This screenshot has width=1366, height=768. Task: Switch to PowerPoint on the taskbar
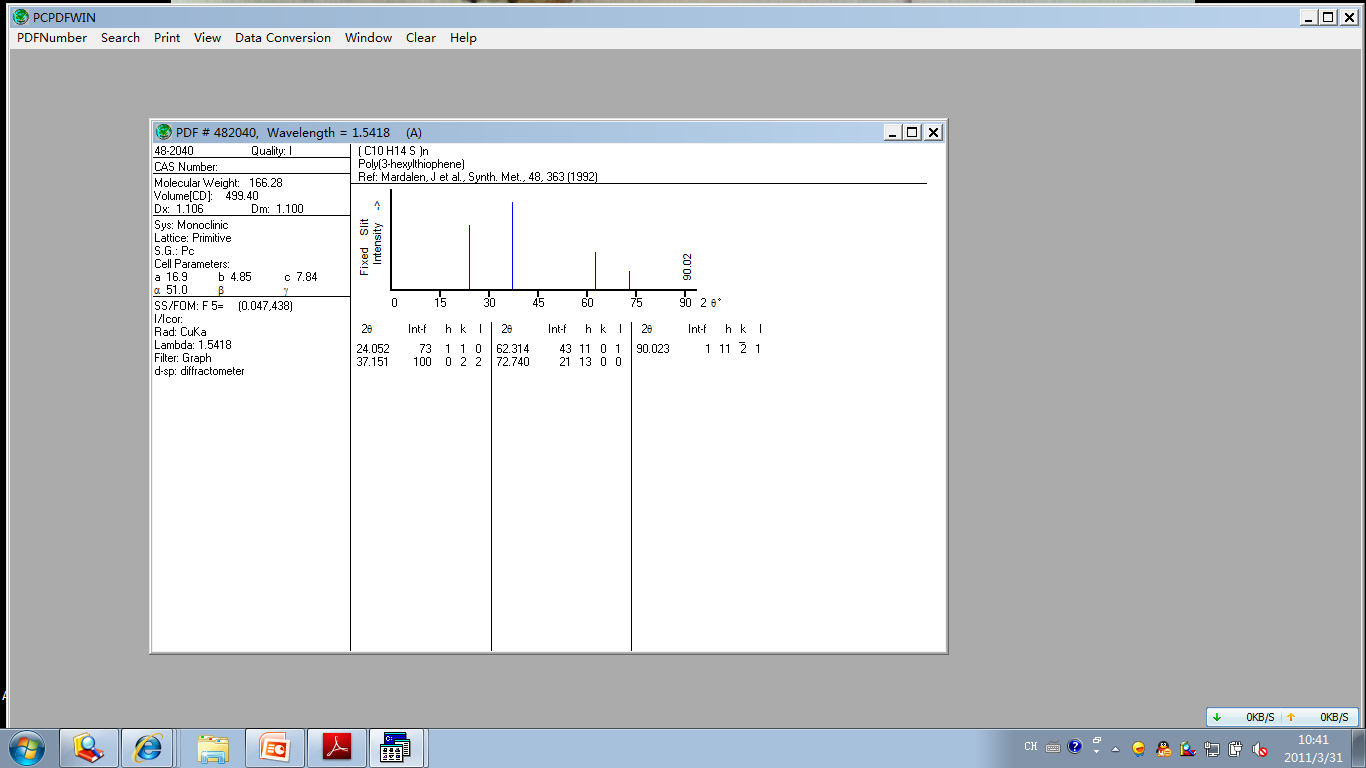[274, 747]
